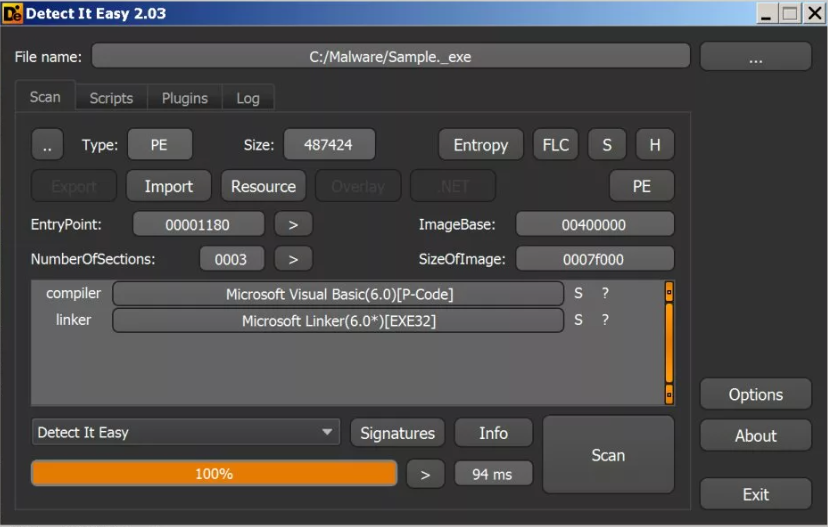Click the arrow next to NumberOfSections
Screen dimensions: 828x527
click(x=293, y=259)
